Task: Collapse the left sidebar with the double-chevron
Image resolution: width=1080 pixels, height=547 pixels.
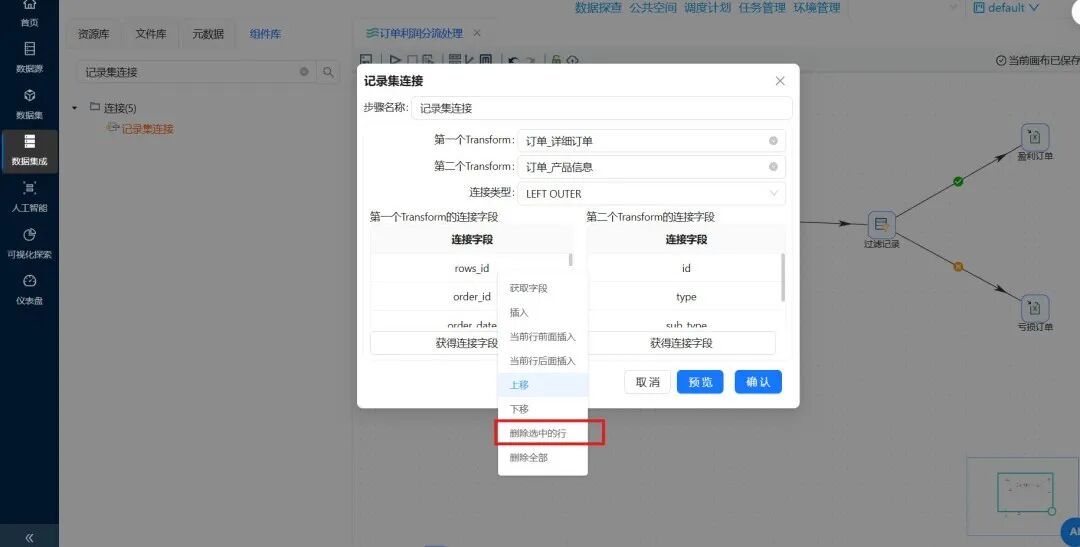Action: tap(29, 538)
